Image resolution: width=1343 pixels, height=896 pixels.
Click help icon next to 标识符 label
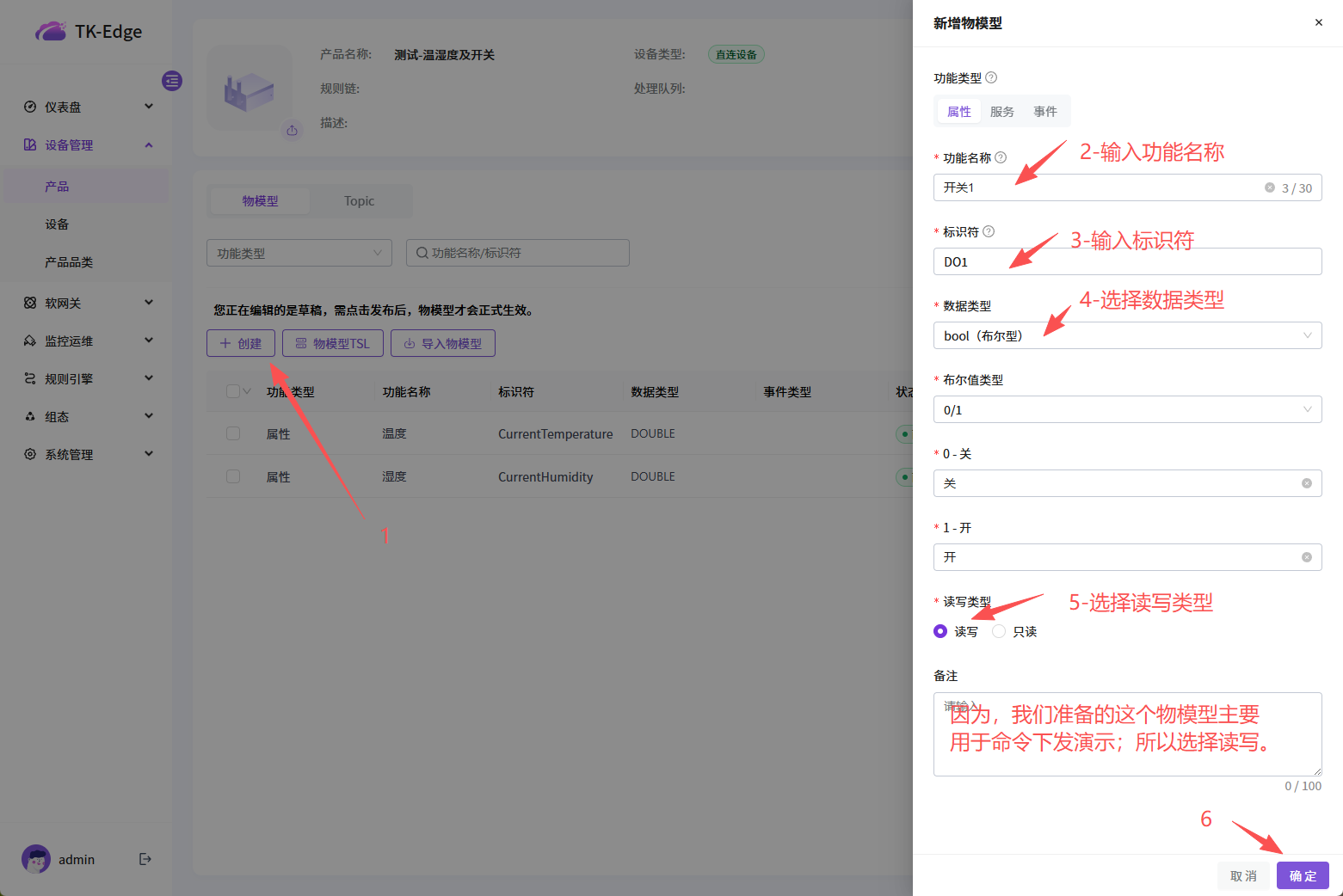pyautogui.click(x=989, y=231)
